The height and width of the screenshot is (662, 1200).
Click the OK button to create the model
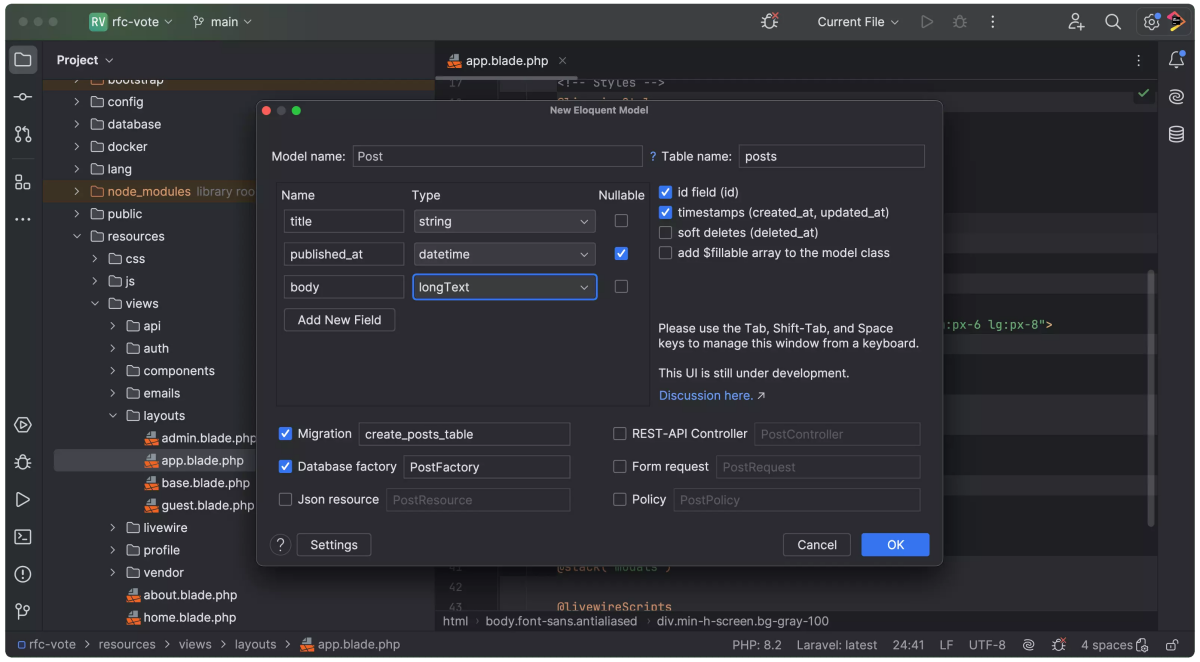coord(895,544)
